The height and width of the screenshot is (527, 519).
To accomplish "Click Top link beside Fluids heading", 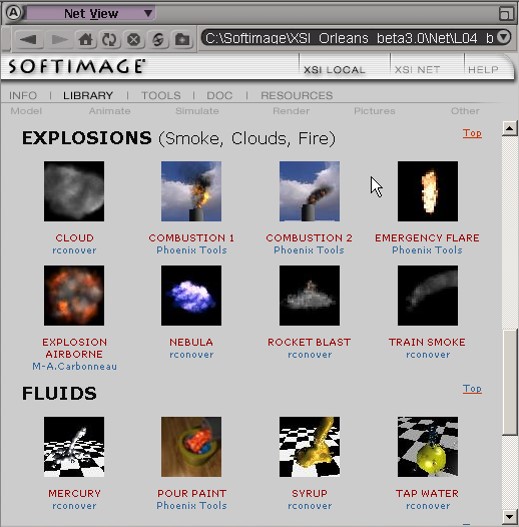I will coord(472,389).
